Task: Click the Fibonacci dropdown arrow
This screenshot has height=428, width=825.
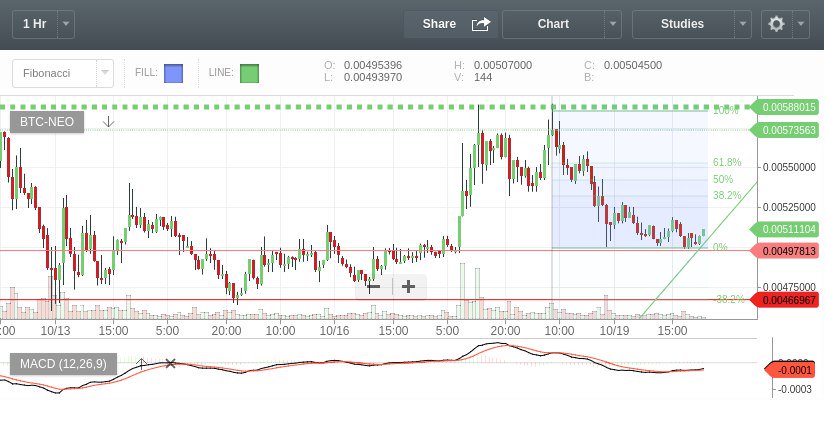Action: click(105, 73)
